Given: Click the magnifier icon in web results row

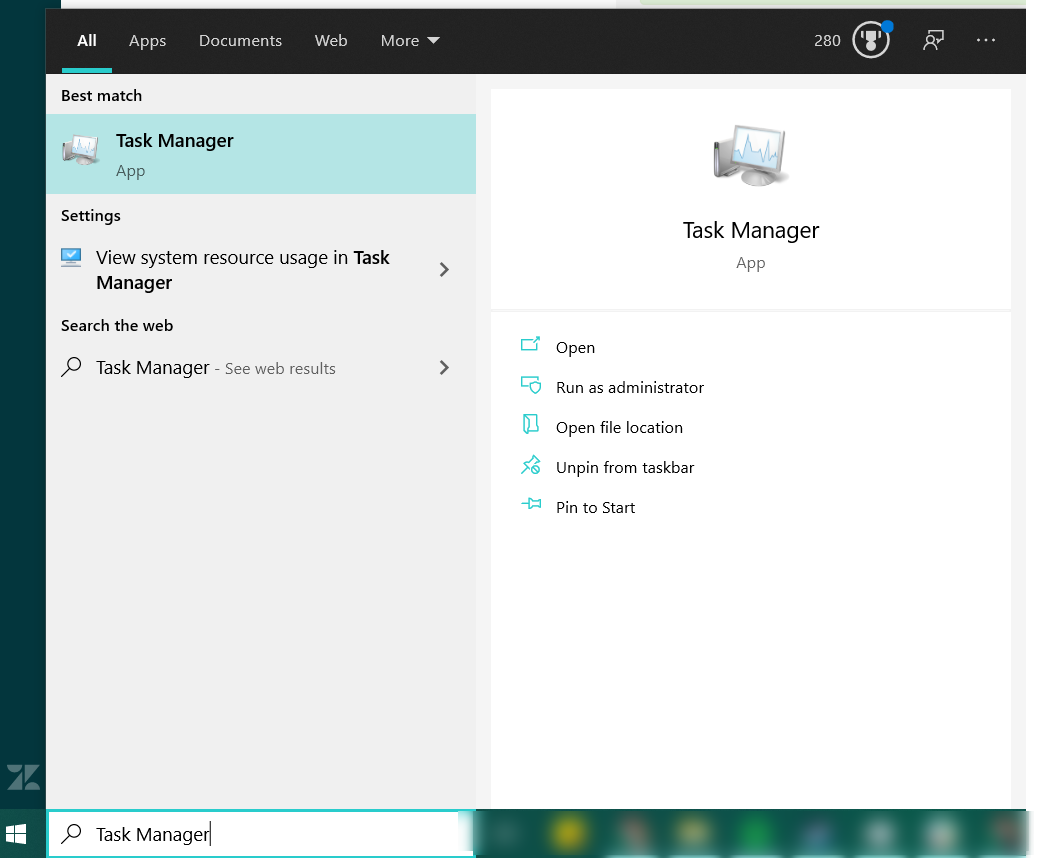Looking at the screenshot, I should tap(71, 367).
